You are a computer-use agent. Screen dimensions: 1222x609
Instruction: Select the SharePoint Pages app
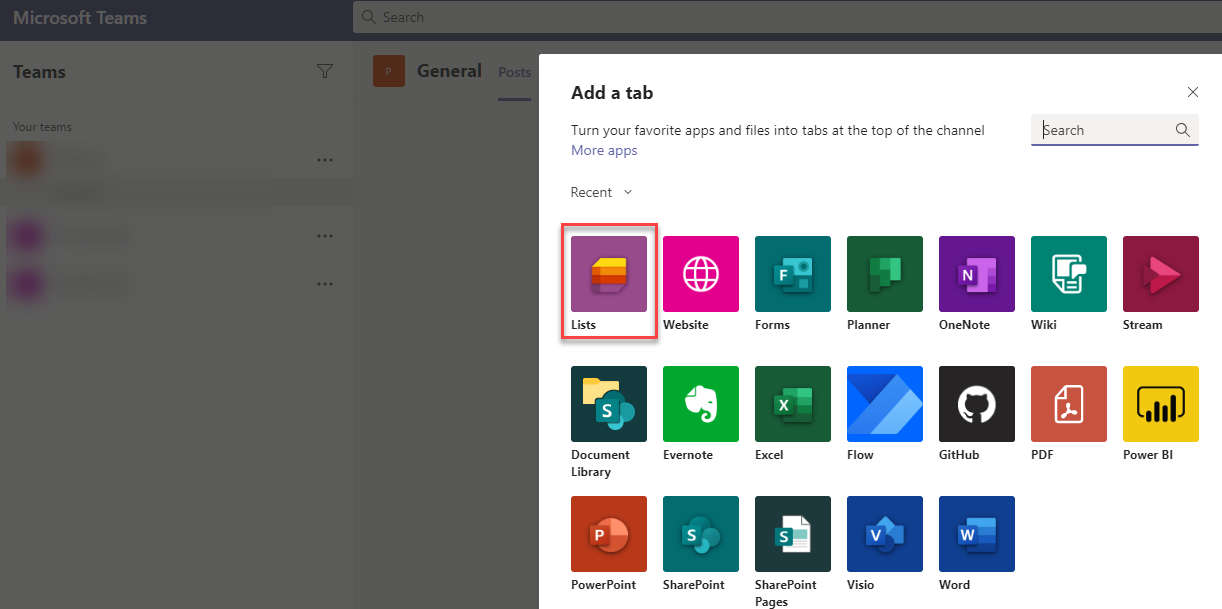coord(792,533)
